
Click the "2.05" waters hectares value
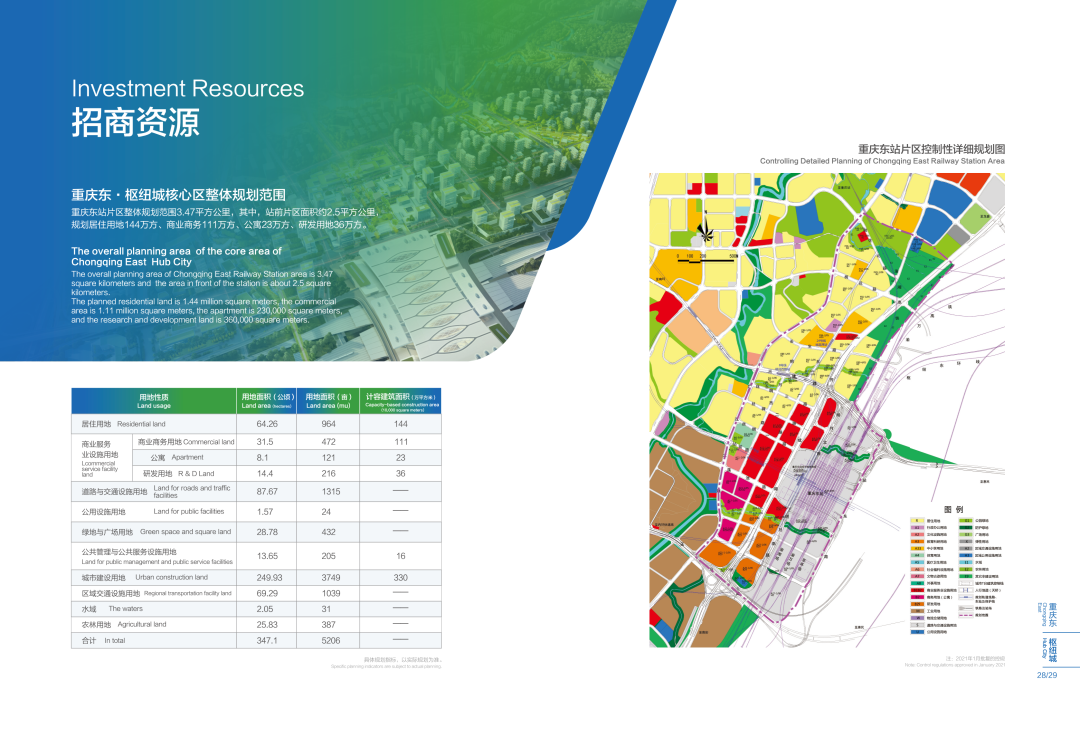[265, 609]
